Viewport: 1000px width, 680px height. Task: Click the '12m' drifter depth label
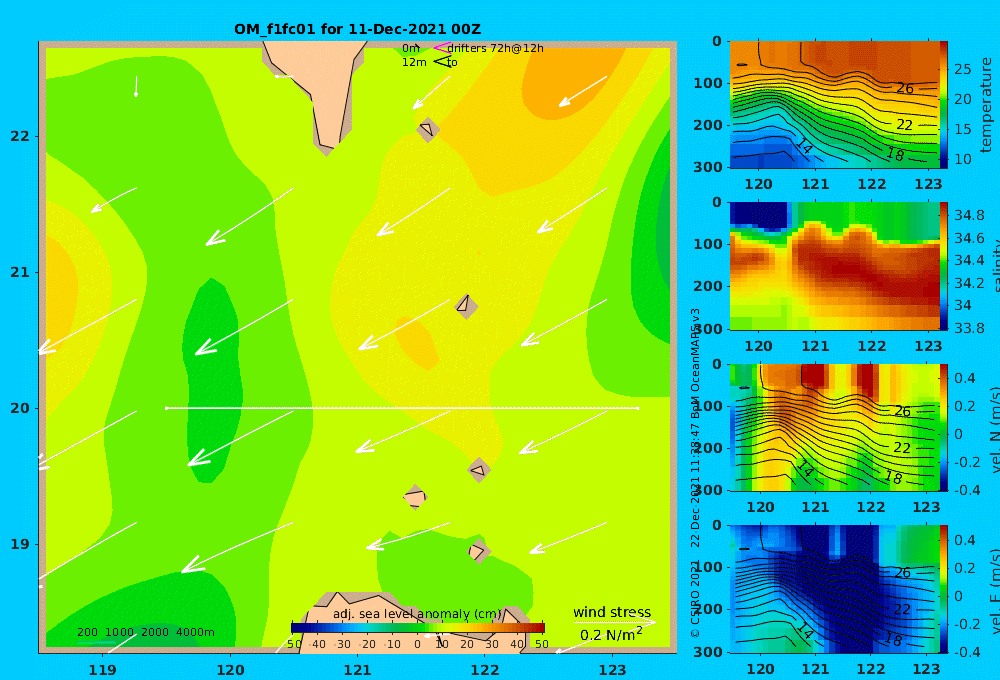coord(414,63)
